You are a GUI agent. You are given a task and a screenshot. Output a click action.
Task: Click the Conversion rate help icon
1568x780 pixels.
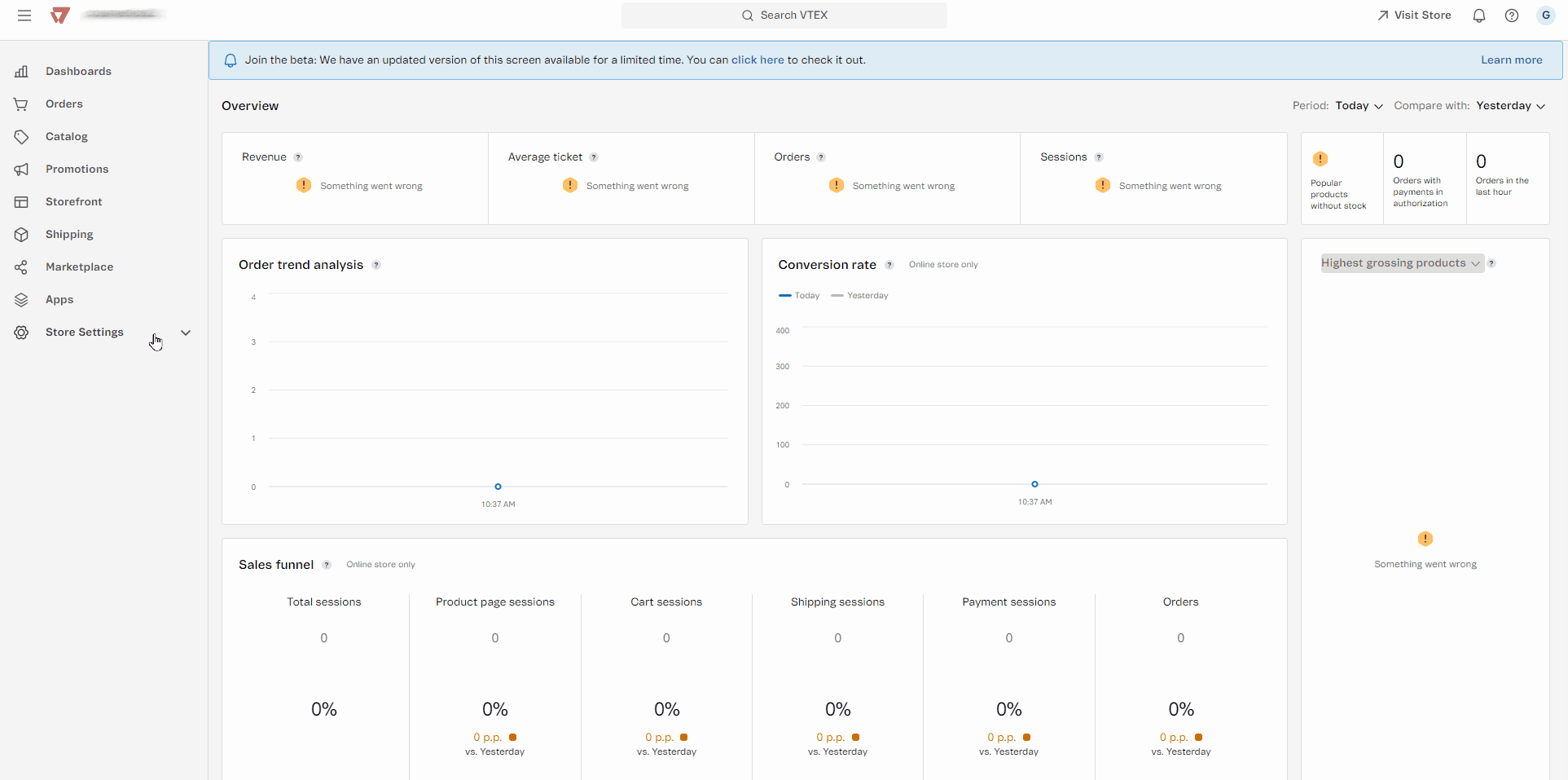[x=889, y=265]
